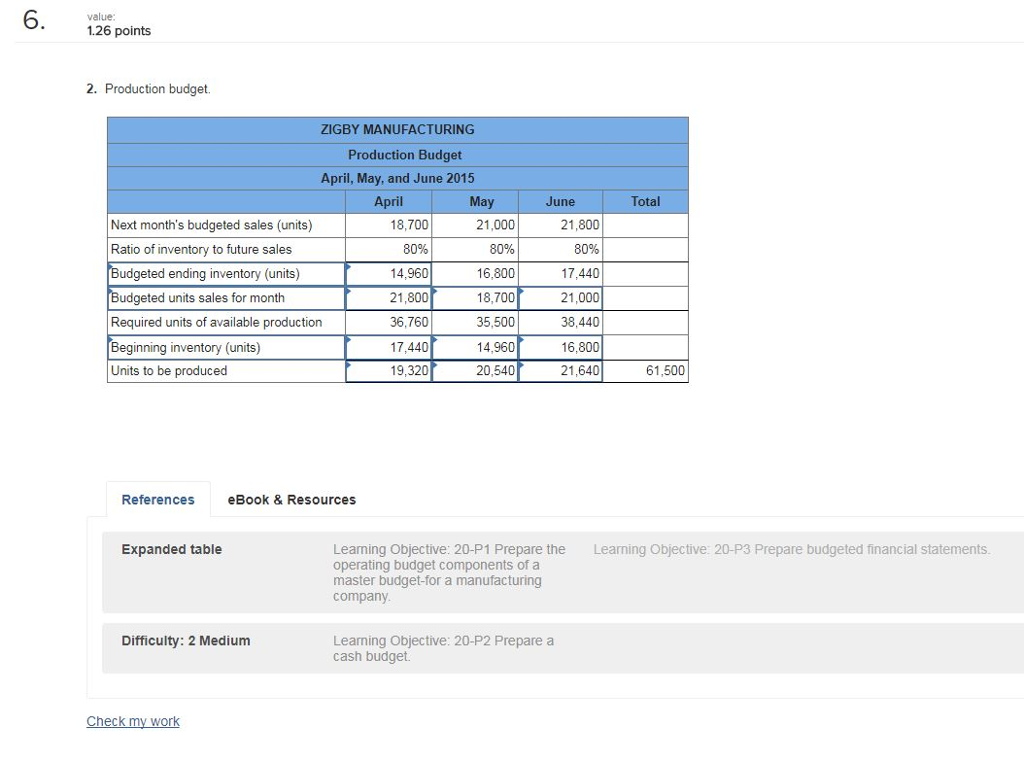This screenshot has width=1024, height=762.
Task: Open the Expanded table reference
Action: pyautogui.click(x=171, y=549)
